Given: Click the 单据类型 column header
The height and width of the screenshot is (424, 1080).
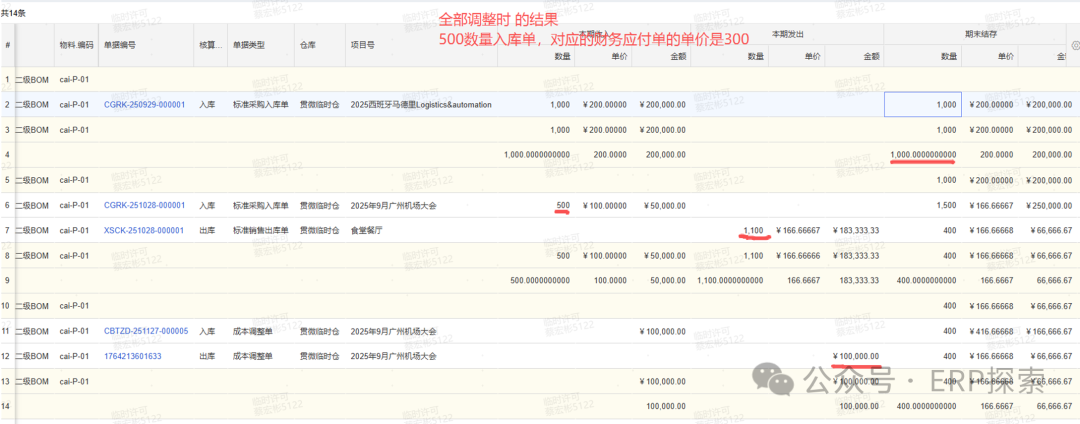Looking at the screenshot, I should click(248, 45).
